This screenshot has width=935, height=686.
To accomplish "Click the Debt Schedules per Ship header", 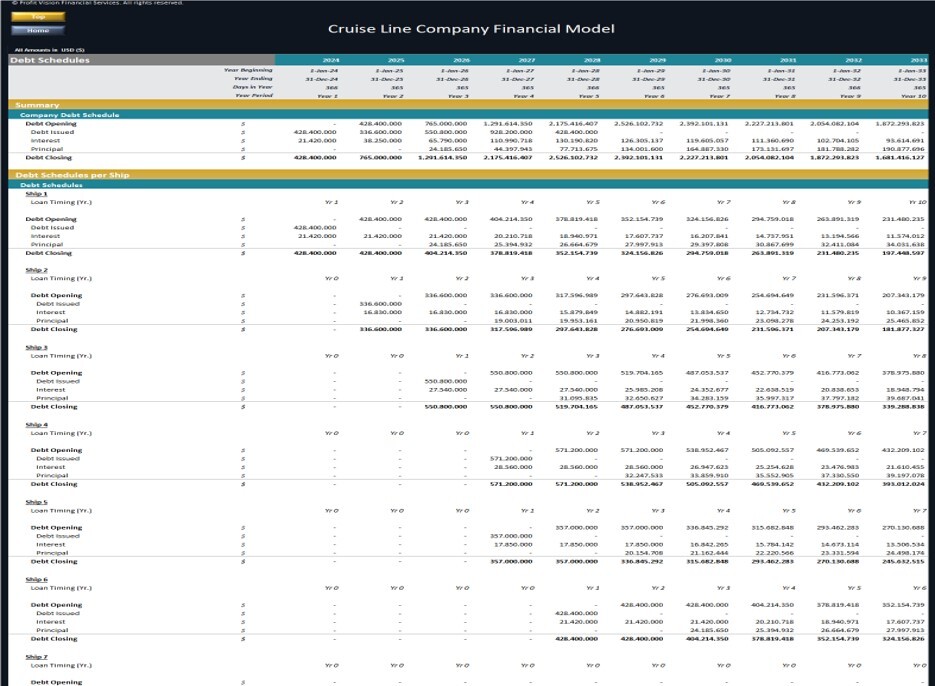I will [72, 175].
